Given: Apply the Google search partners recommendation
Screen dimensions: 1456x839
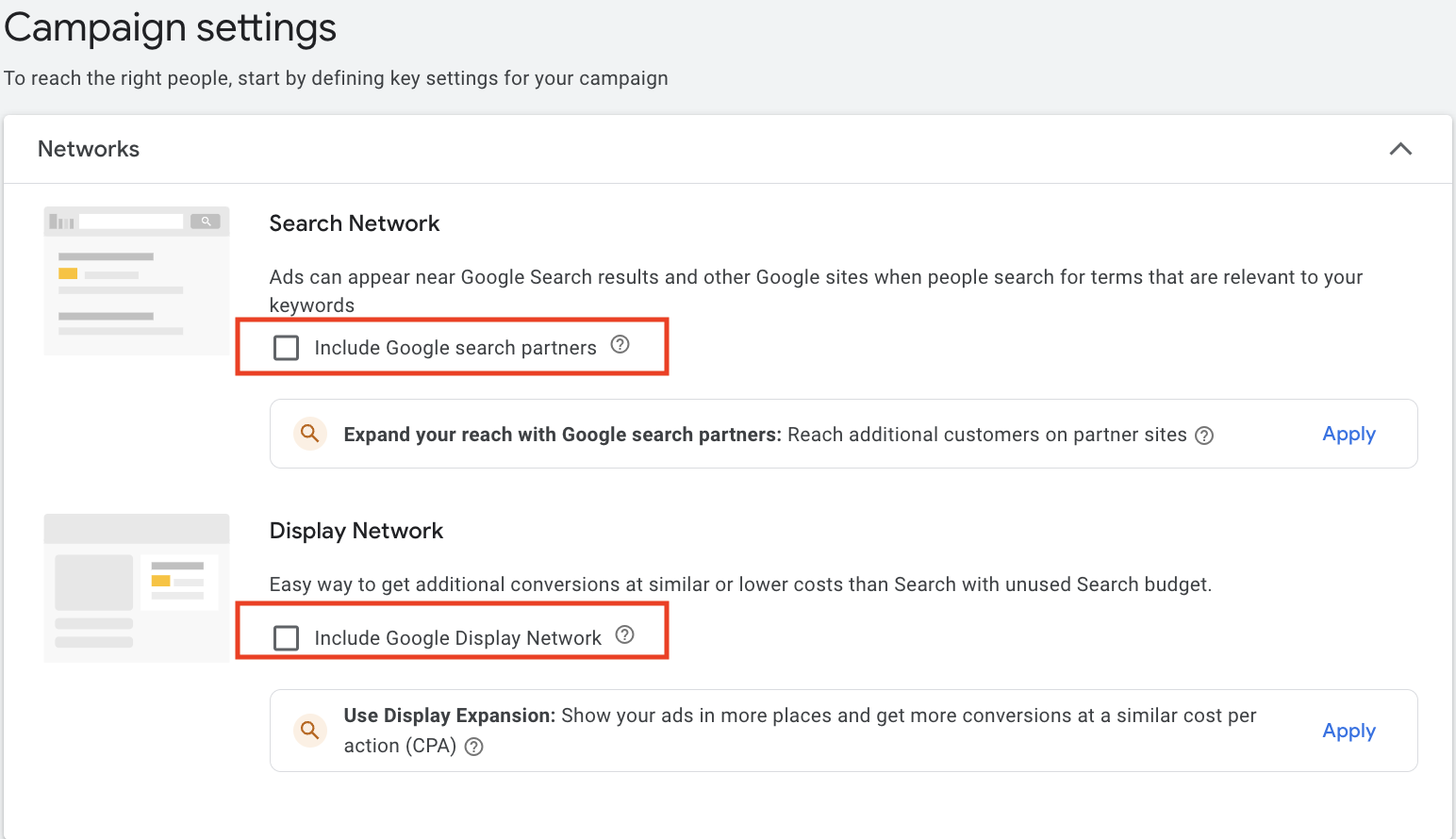Looking at the screenshot, I should [x=1348, y=434].
